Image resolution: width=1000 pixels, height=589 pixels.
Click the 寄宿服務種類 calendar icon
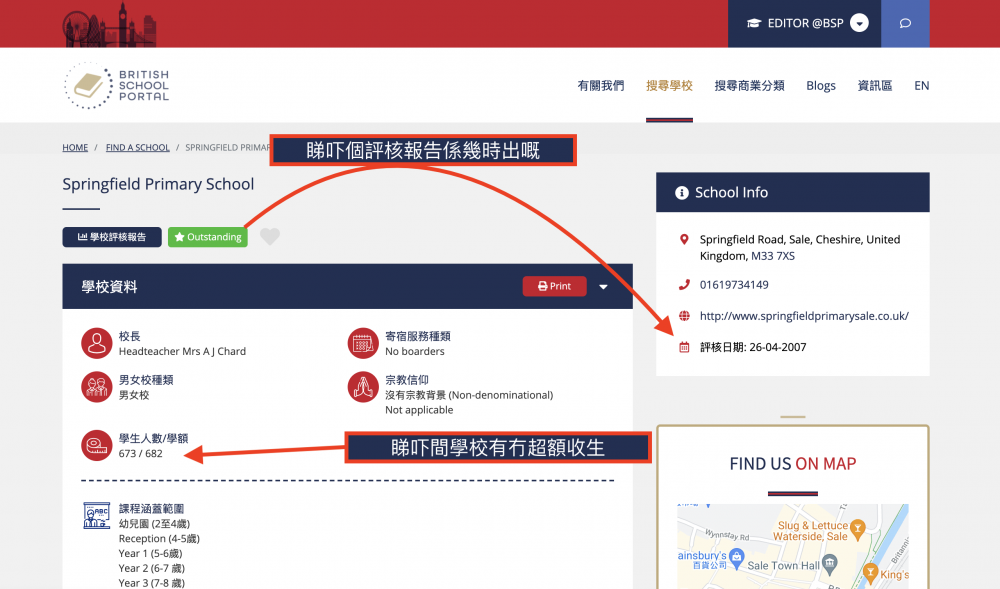(363, 344)
